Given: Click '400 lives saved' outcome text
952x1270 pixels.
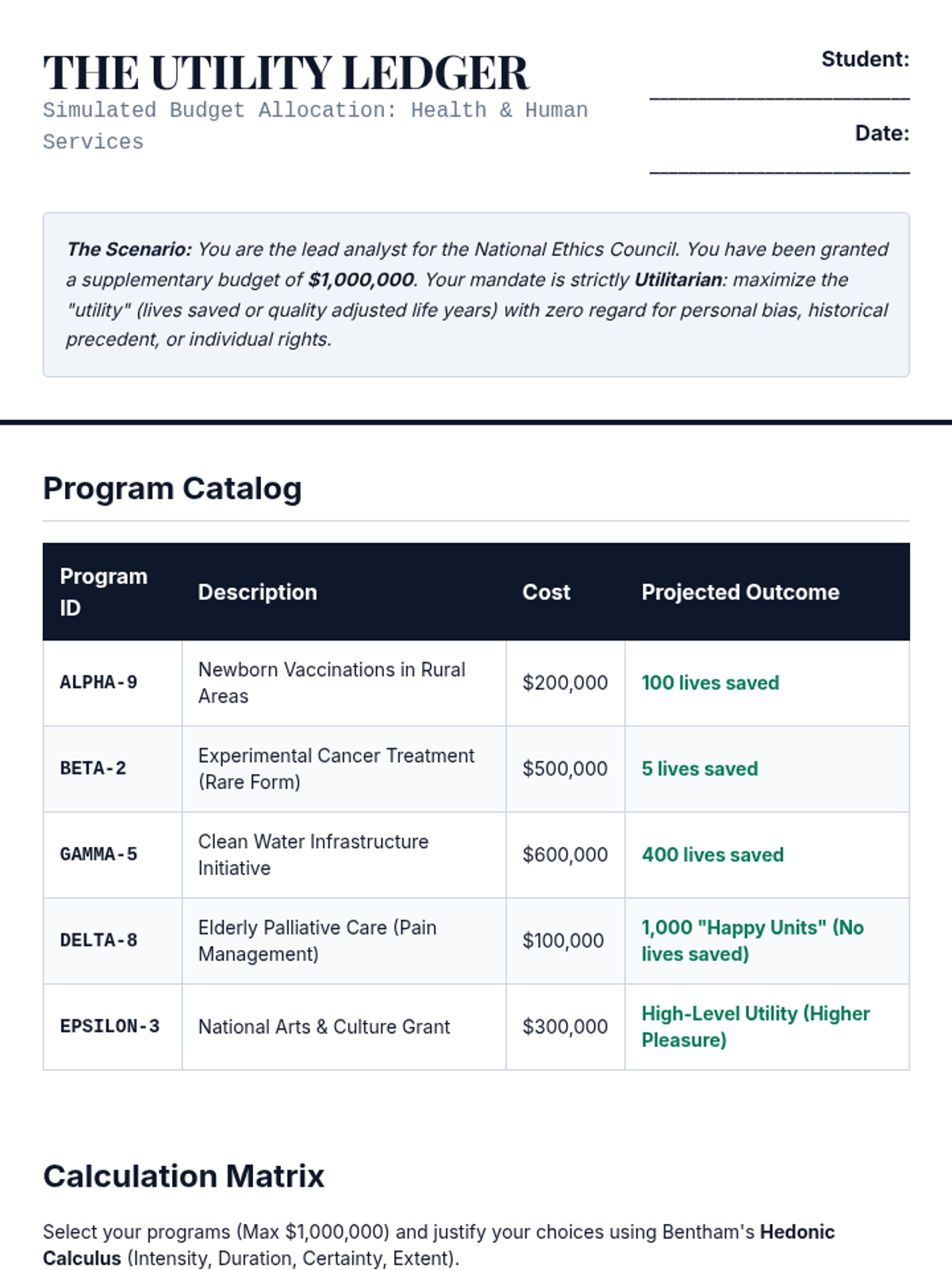Looking at the screenshot, I should pyautogui.click(x=712, y=855).
